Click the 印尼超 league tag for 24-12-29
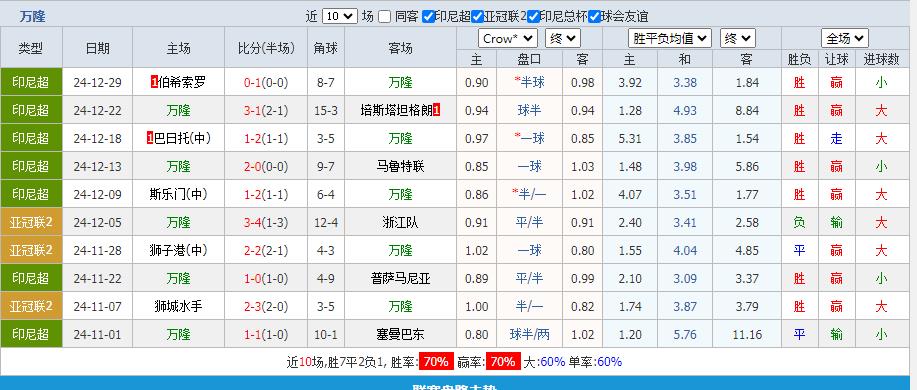Viewport: 917px width, 390px height. [31, 82]
